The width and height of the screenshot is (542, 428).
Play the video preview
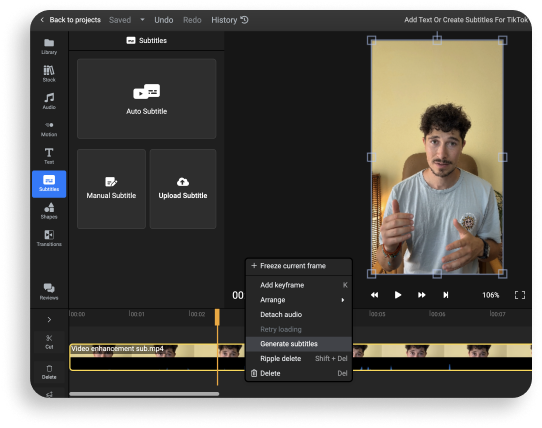tap(398, 295)
